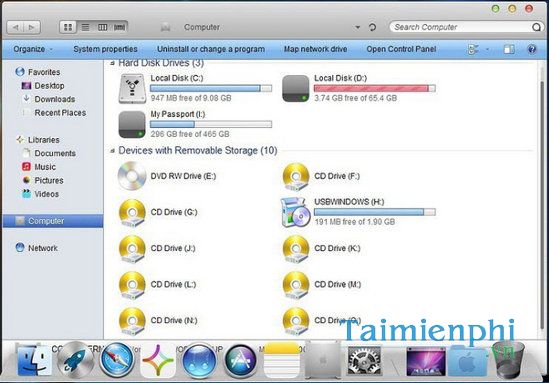
Task: Select the CD Drive (K:) icon
Action: [x=296, y=249]
